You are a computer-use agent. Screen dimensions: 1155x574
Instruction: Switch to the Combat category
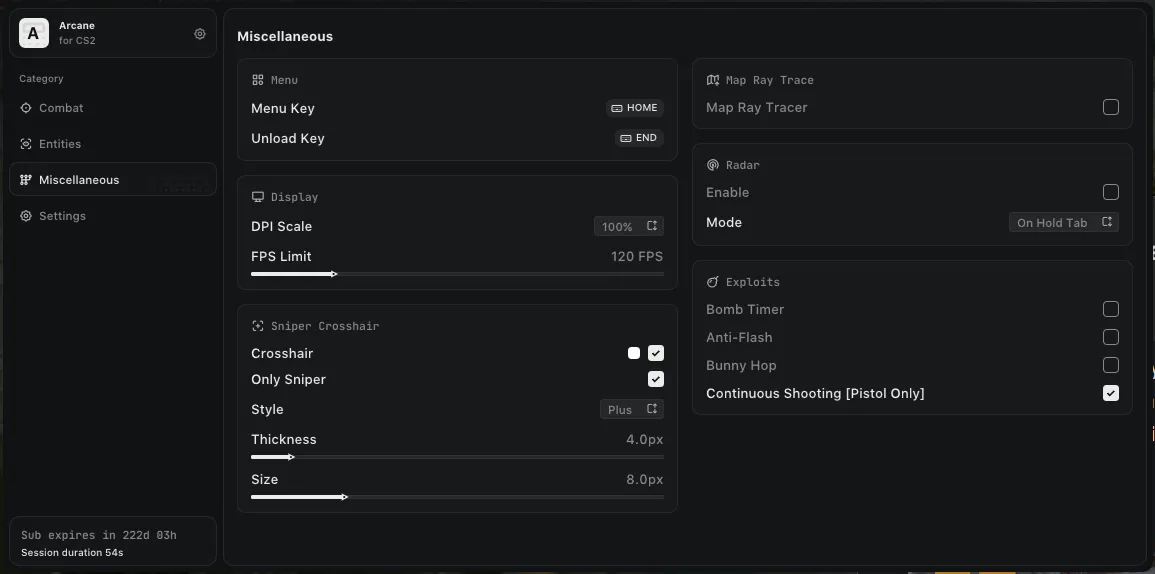pyautogui.click(x=61, y=108)
